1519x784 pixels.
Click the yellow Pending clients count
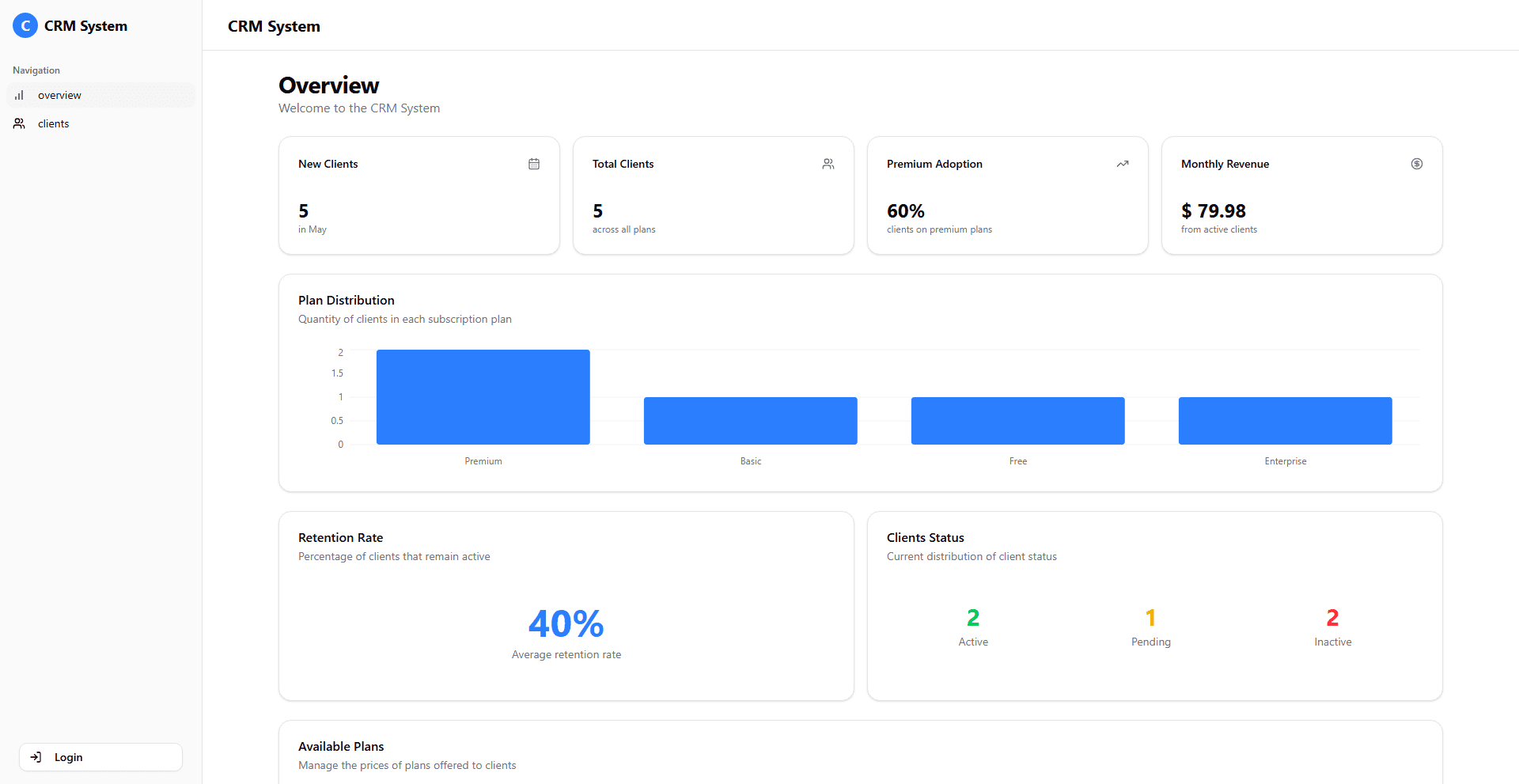[1150, 617]
